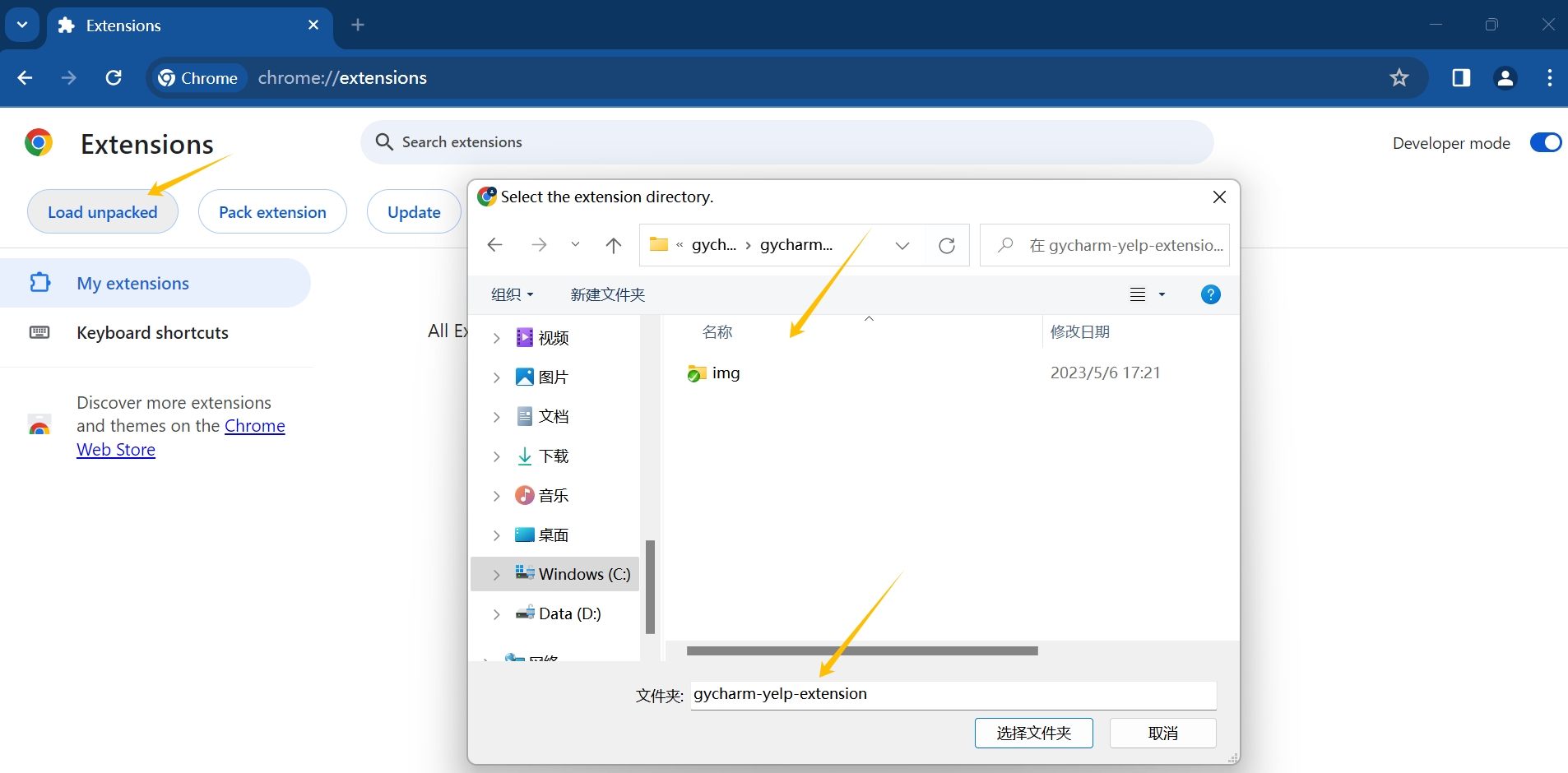Expand the 视频 tree node
Viewport: 1568px width, 773px height.
click(496, 338)
